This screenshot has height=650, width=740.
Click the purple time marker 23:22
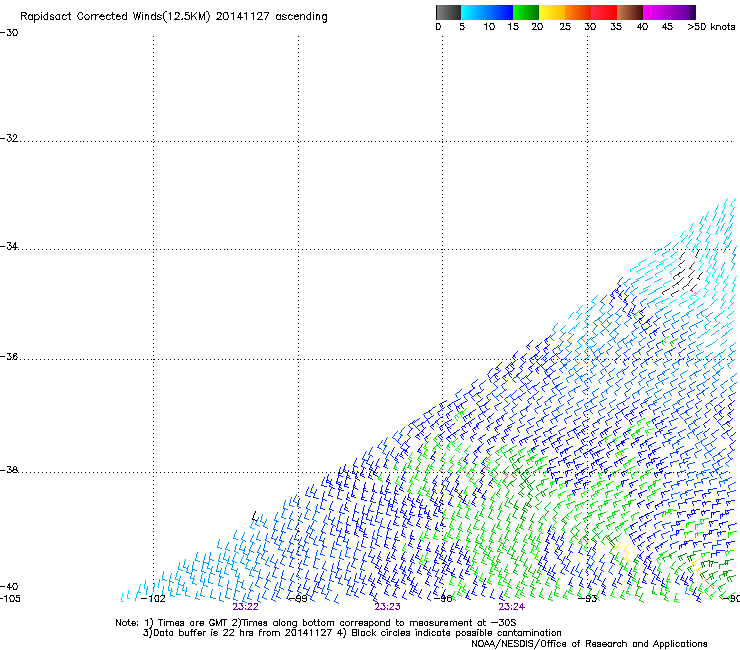tap(245, 607)
